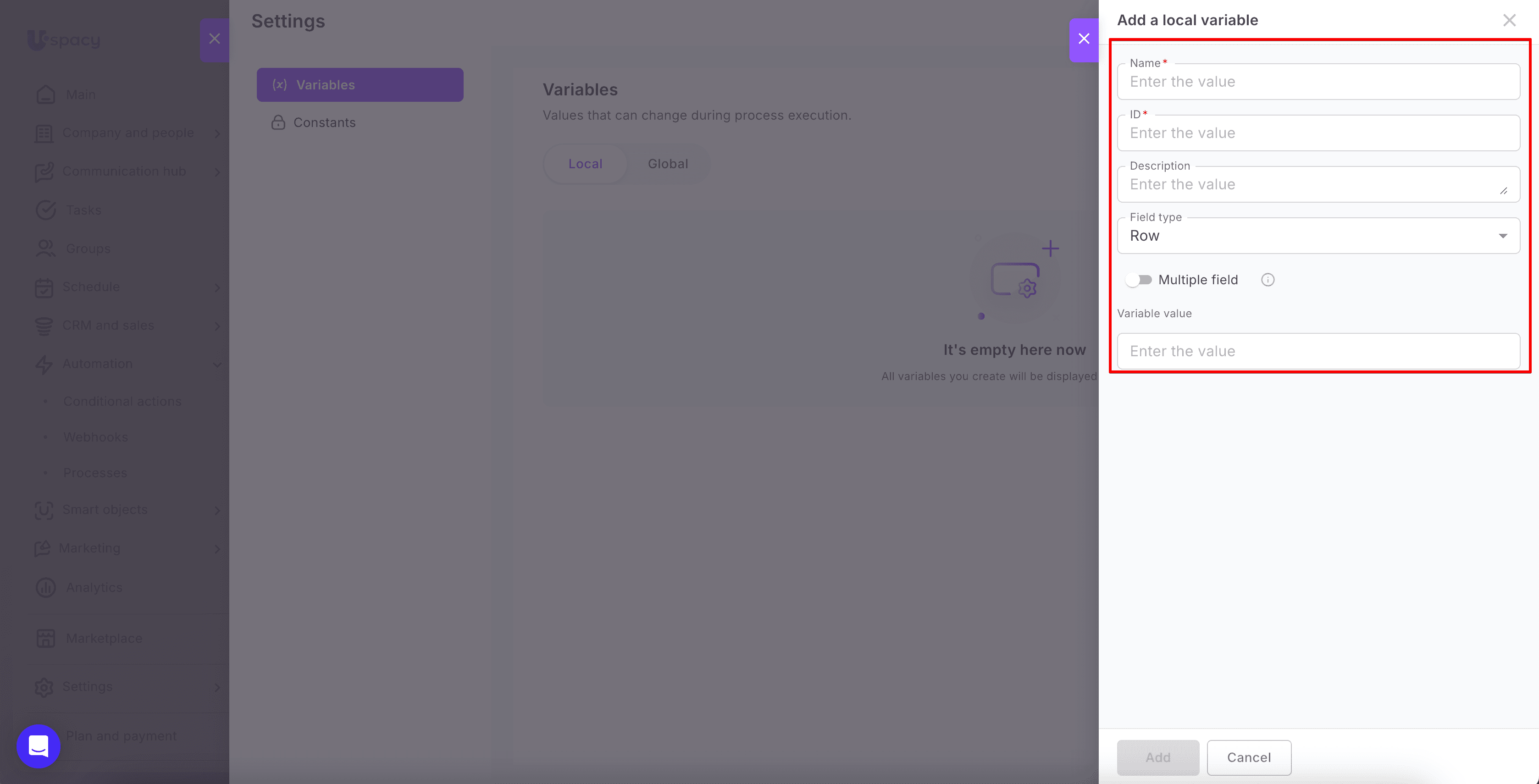Click the Settings gear icon in sidebar
The image size is (1539, 784).
tap(44, 687)
